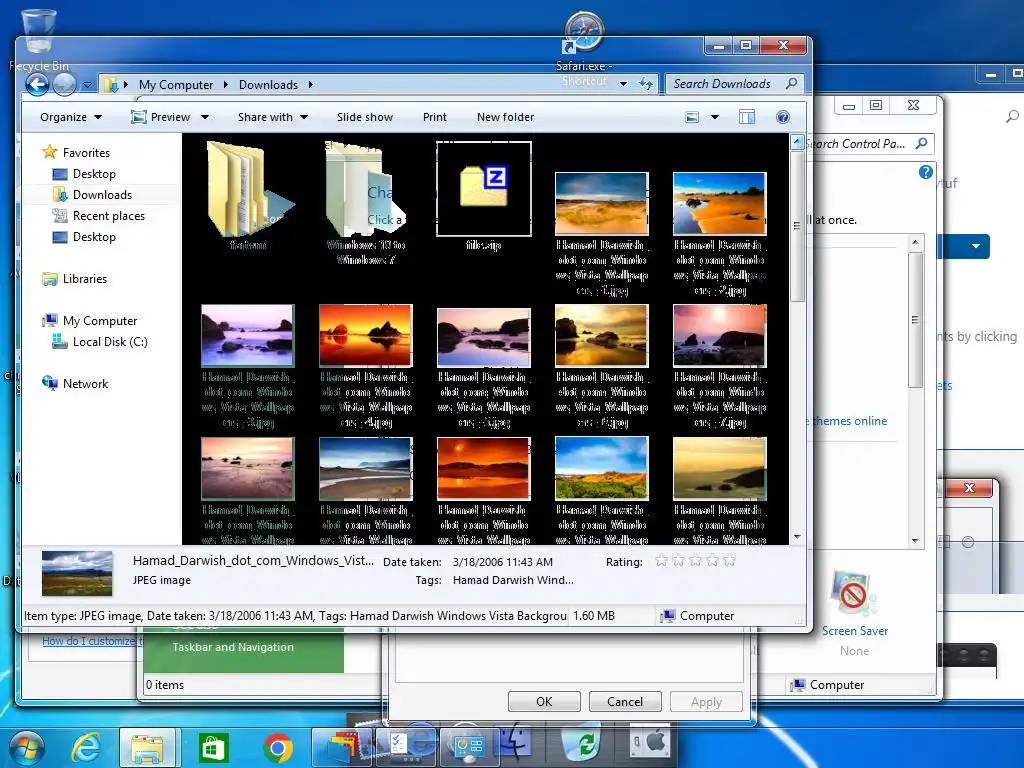Click Cancel in the background dialog

pos(625,701)
